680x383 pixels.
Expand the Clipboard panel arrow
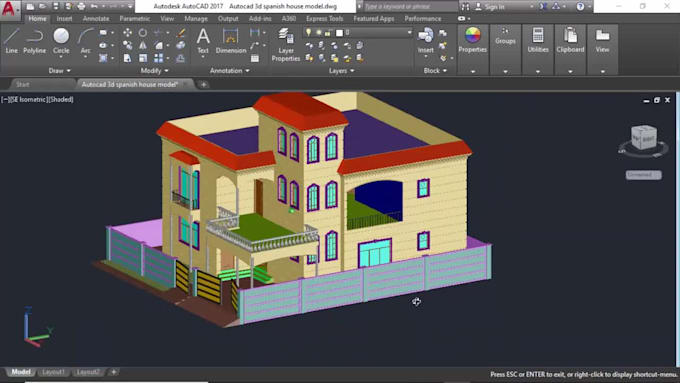click(x=570, y=71)
